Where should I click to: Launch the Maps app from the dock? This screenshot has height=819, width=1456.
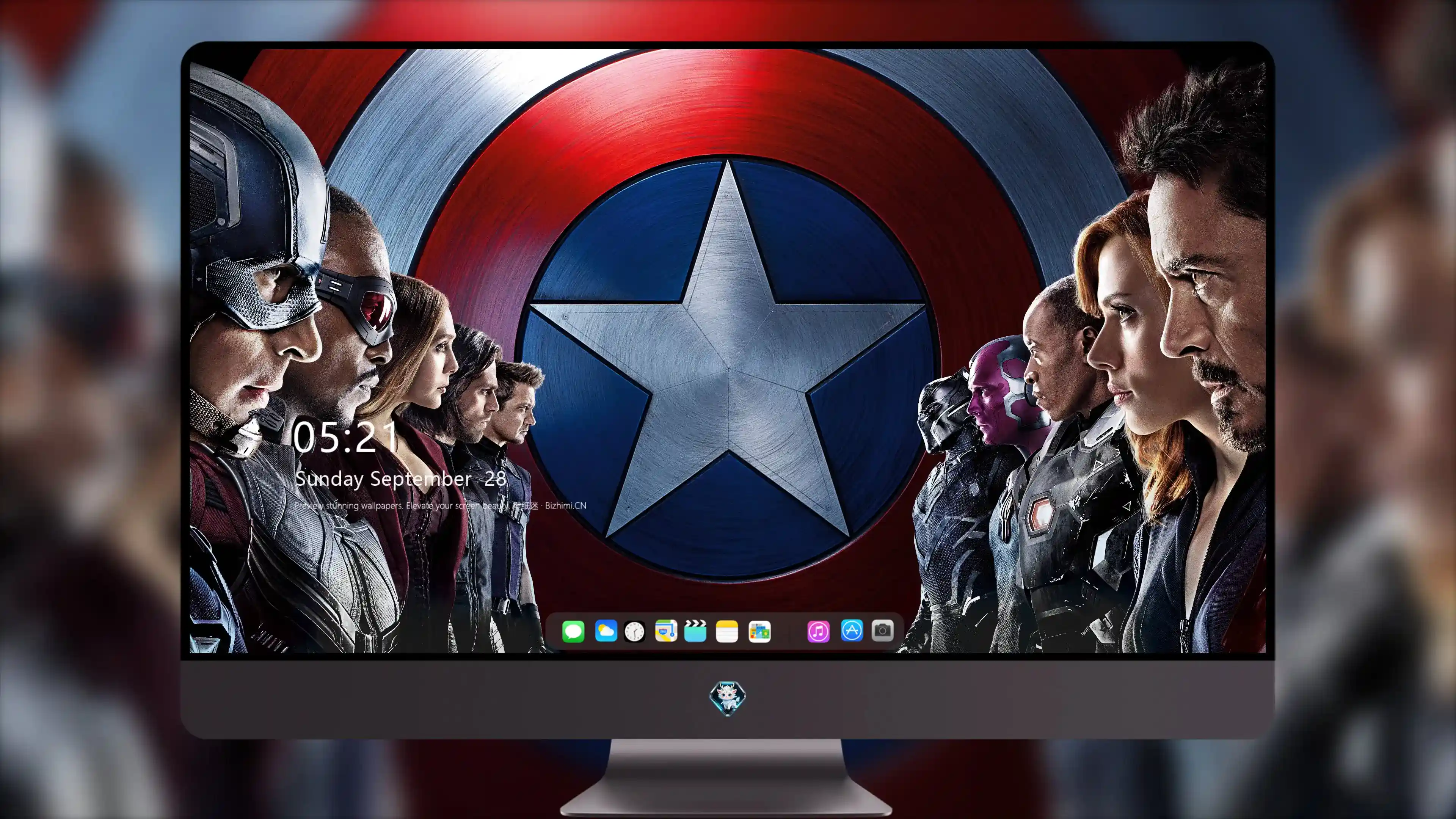[666, 631]
